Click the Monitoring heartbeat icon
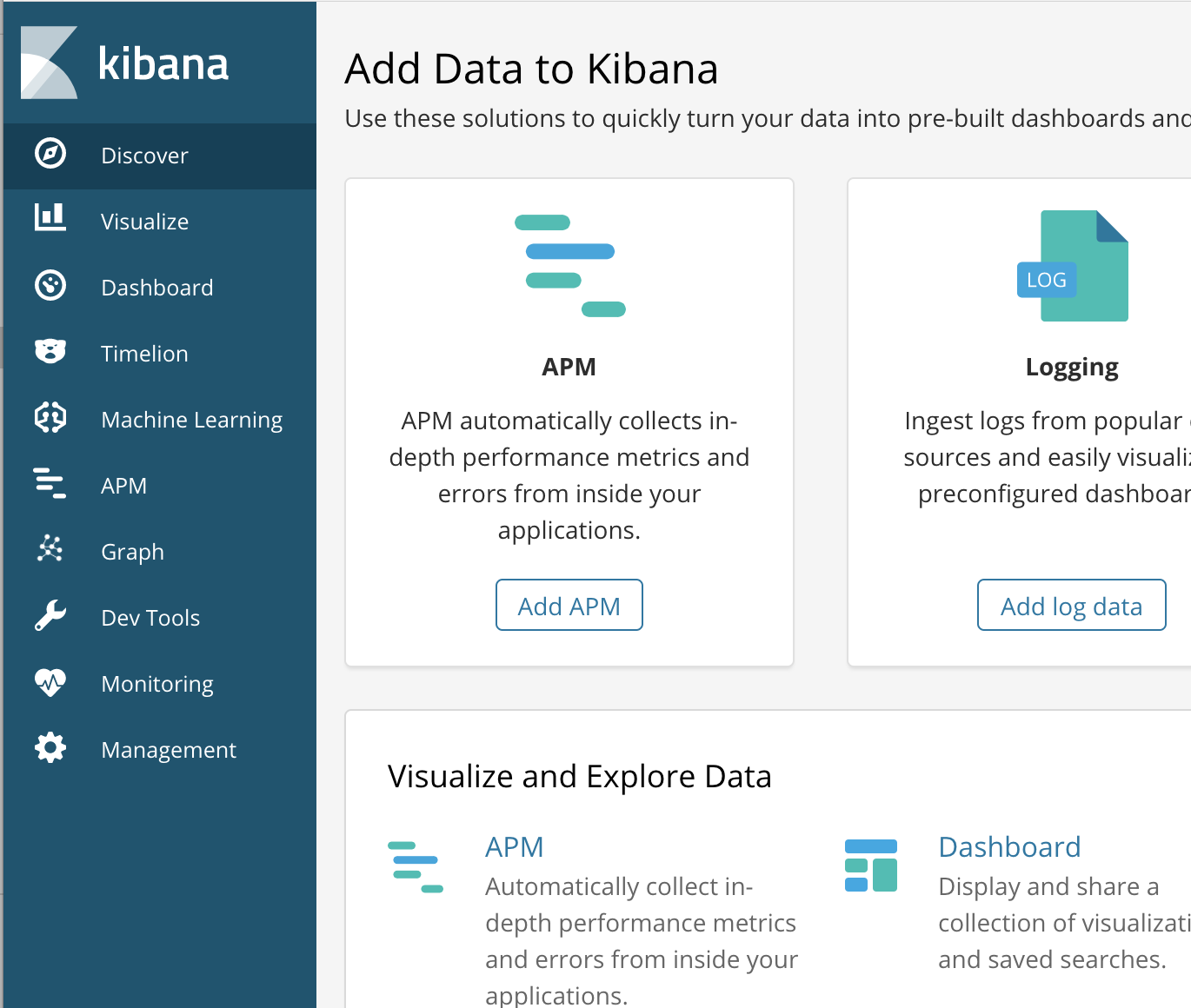 (50, 682)
